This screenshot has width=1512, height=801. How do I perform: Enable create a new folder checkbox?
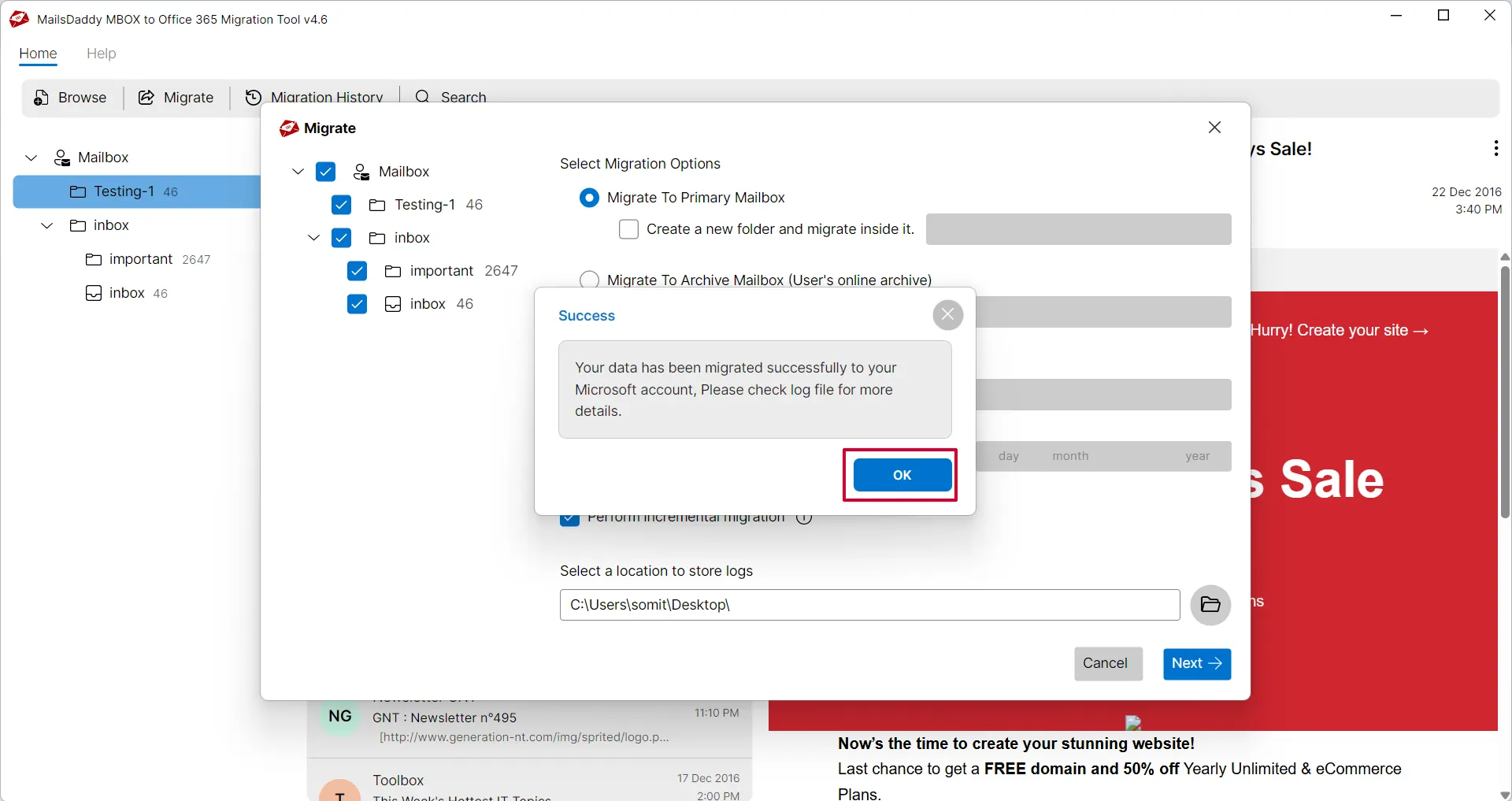[628, 229]
